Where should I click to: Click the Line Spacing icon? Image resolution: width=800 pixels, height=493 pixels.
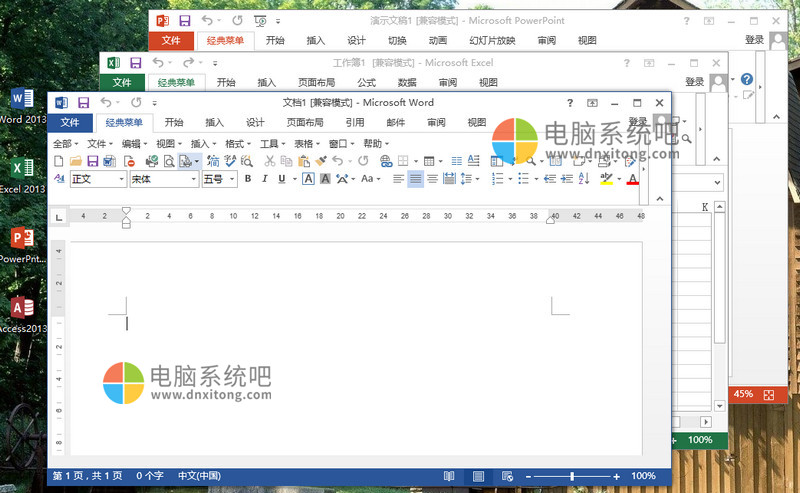(x=466, y=179)
